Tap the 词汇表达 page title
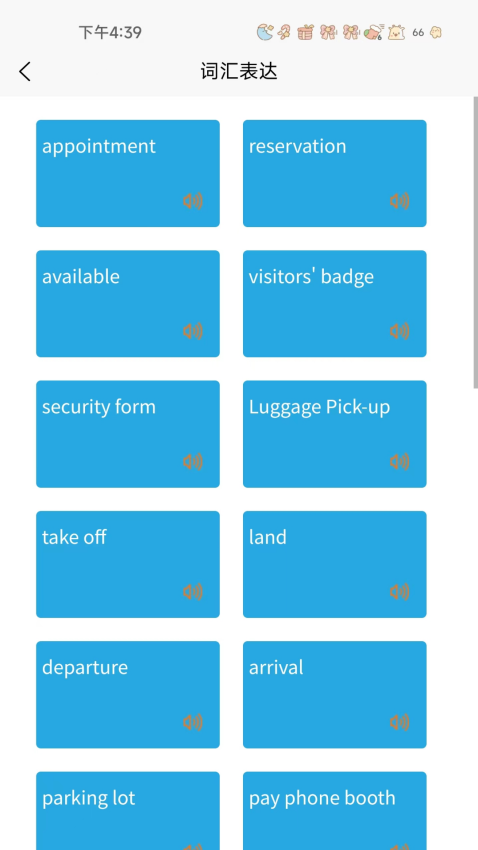The width and height of the screenshot is (478, 850). [239, 72]
